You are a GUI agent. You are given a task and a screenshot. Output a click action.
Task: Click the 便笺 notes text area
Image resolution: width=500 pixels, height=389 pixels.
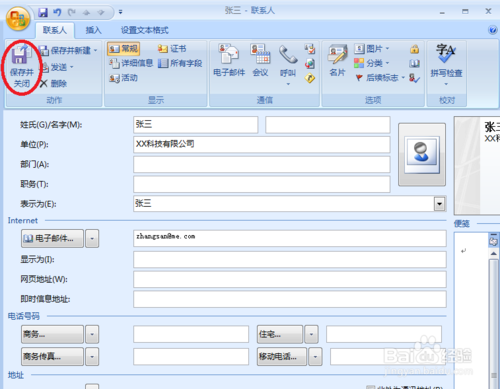pyautogui.click(x=471, y=310)
